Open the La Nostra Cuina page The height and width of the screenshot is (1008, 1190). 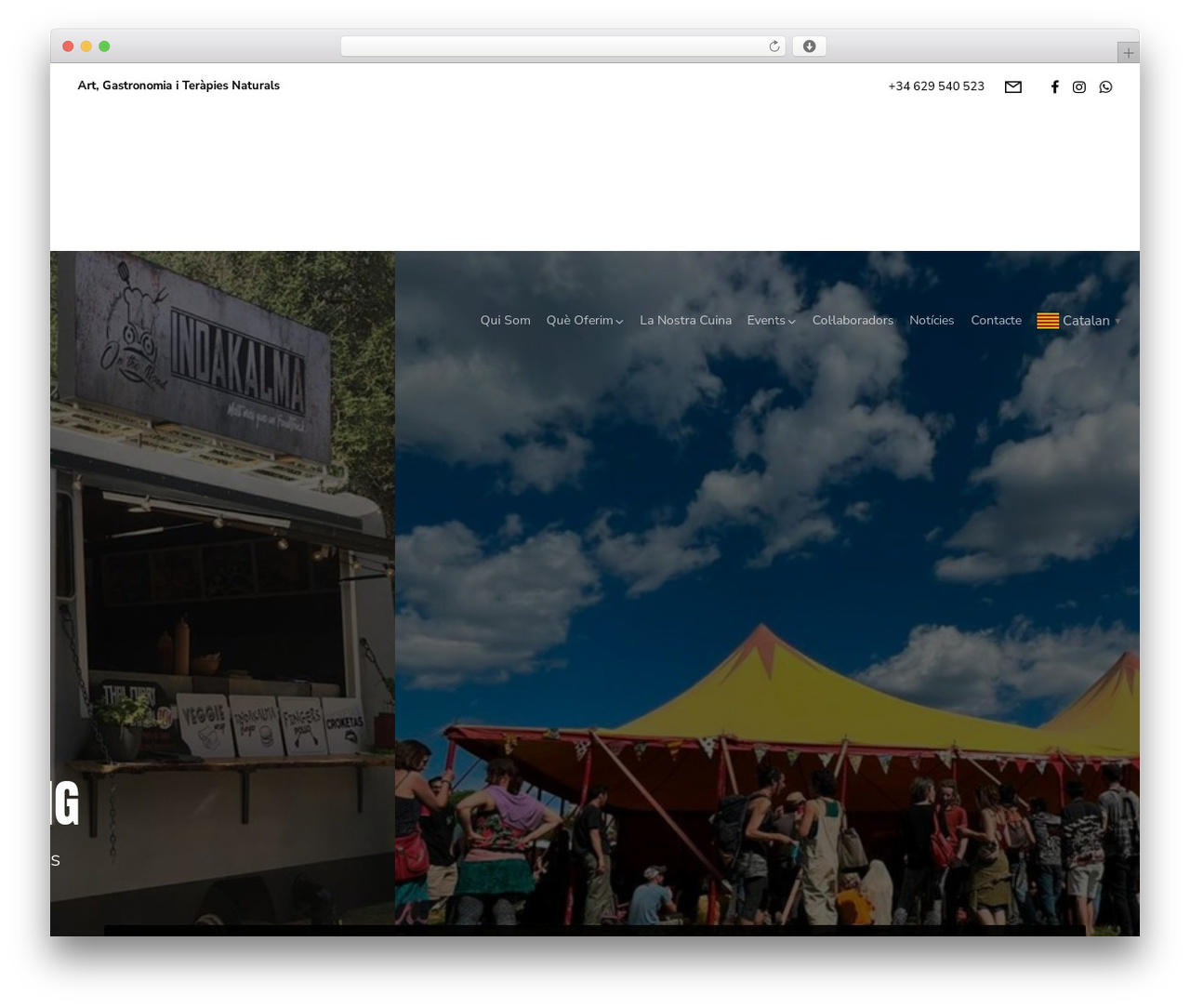coord(686,320)
